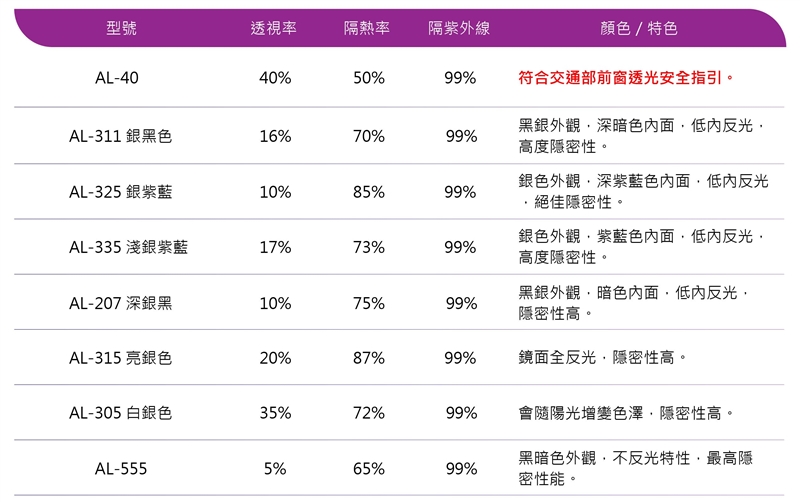The height and width of the screenshot is (502, 800).
Task: Select the AL-40 model cell
Action: click(x=117, y=78)
